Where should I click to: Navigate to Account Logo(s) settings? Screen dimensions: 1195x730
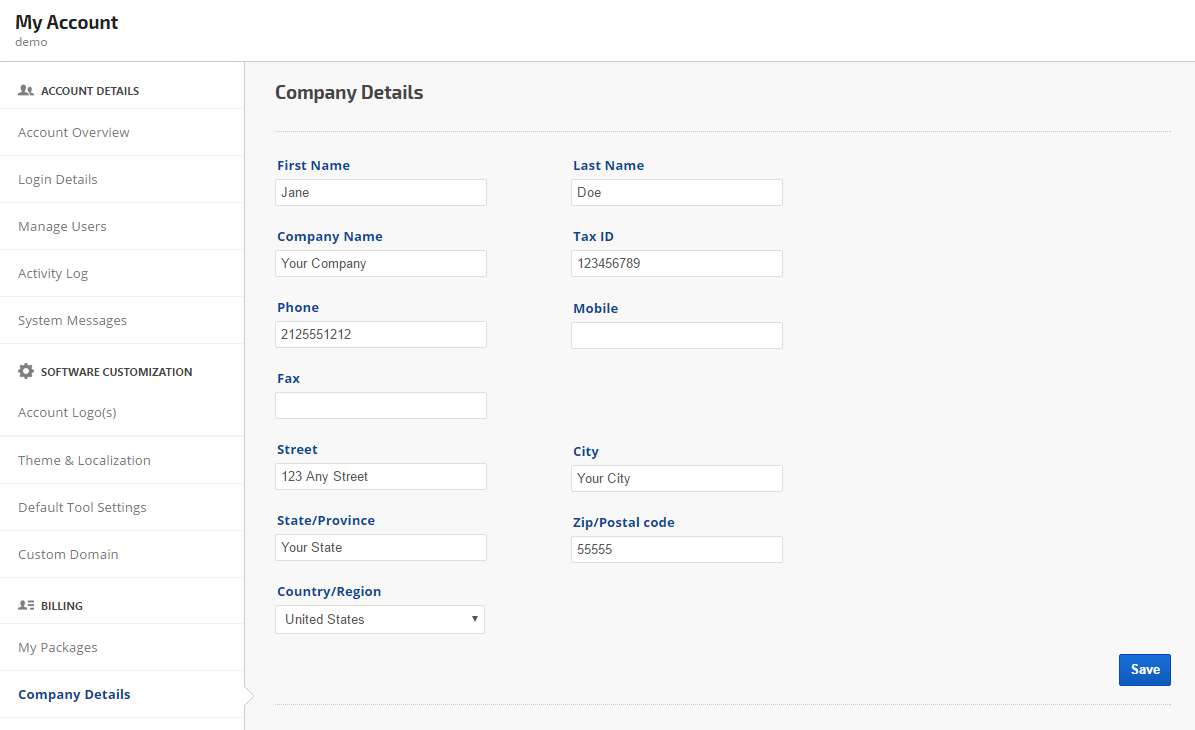[x=67, y=412]
